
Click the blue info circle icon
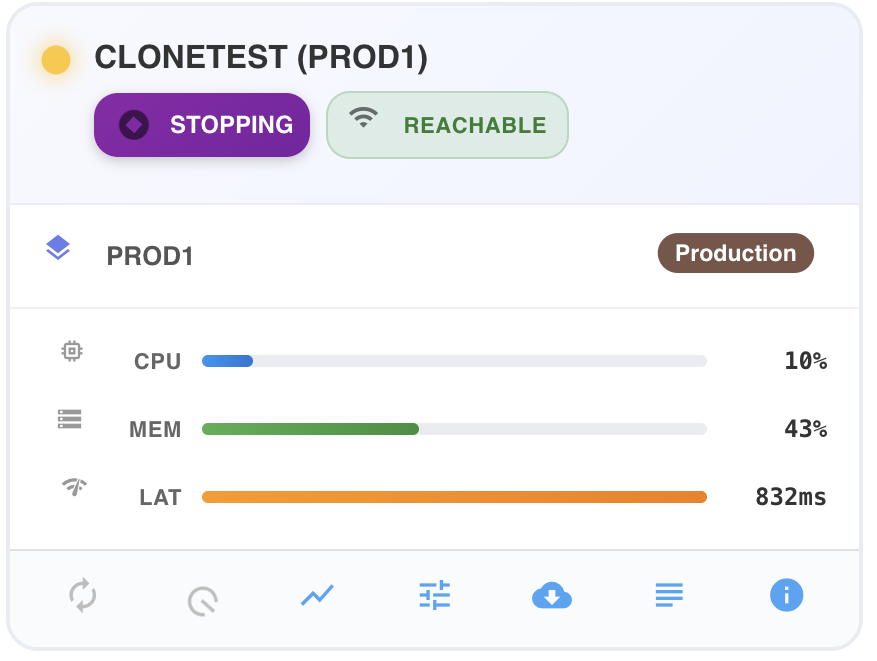coord(786,595)
